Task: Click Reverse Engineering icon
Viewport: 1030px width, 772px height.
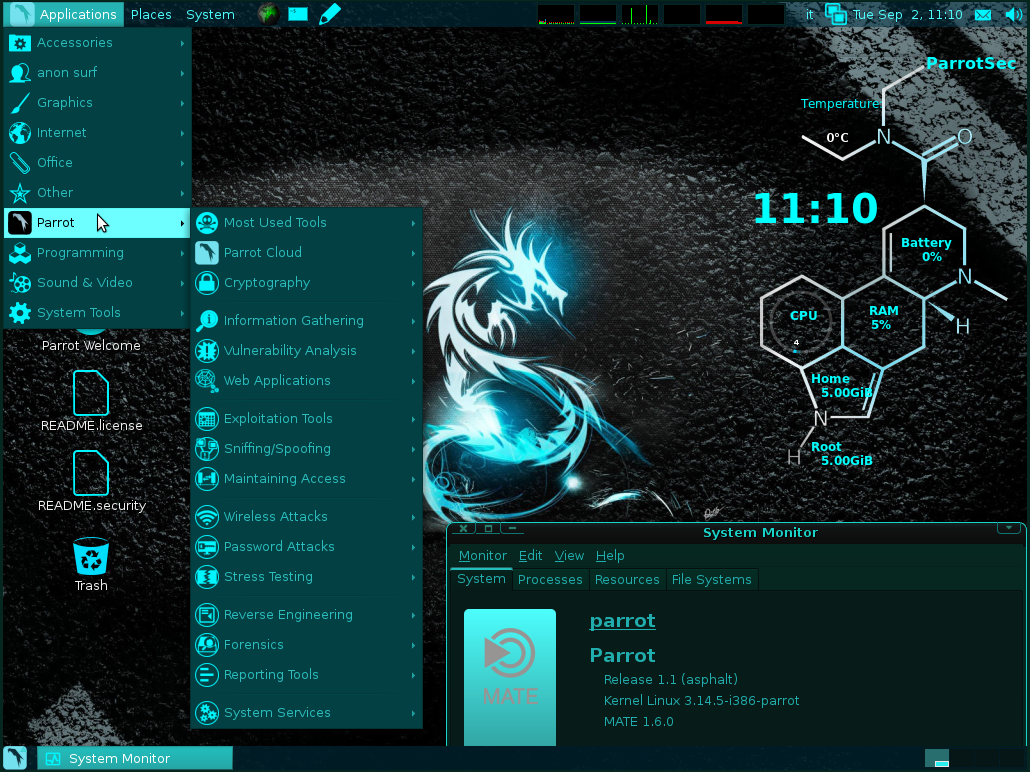Action: click(x=207, y=615)
